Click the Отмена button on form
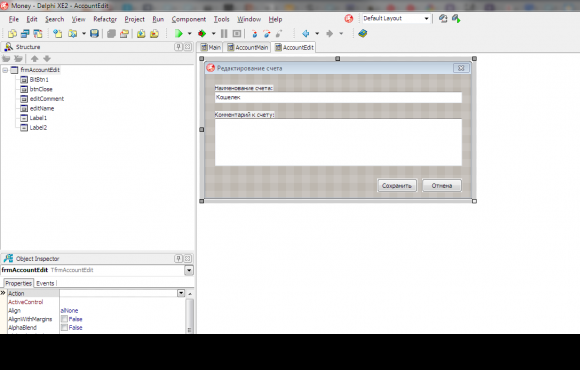This screenshot has width=580, height=370. [442, 186]
